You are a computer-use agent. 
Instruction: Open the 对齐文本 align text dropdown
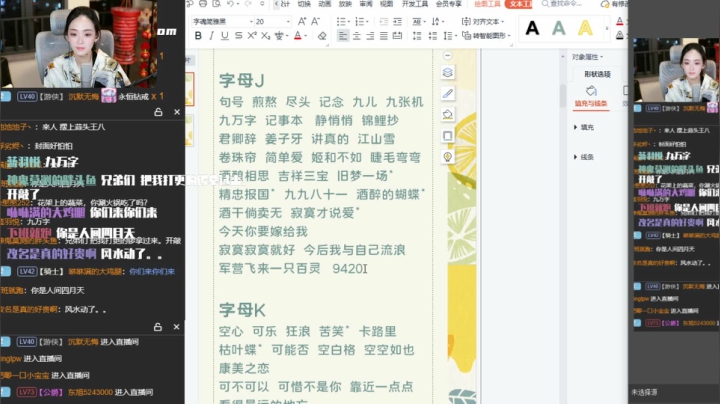tap(483, 22)
